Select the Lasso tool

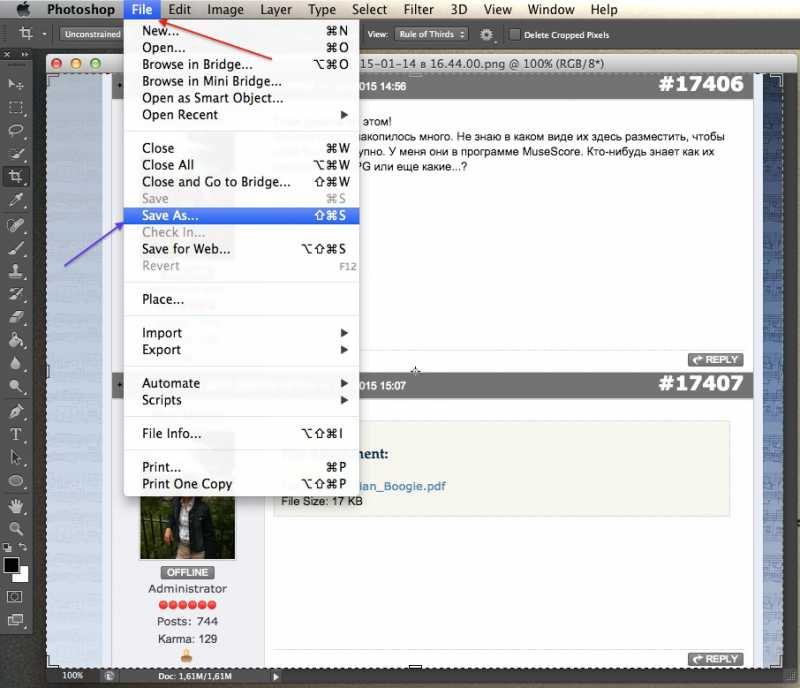[x=16, y=130]
